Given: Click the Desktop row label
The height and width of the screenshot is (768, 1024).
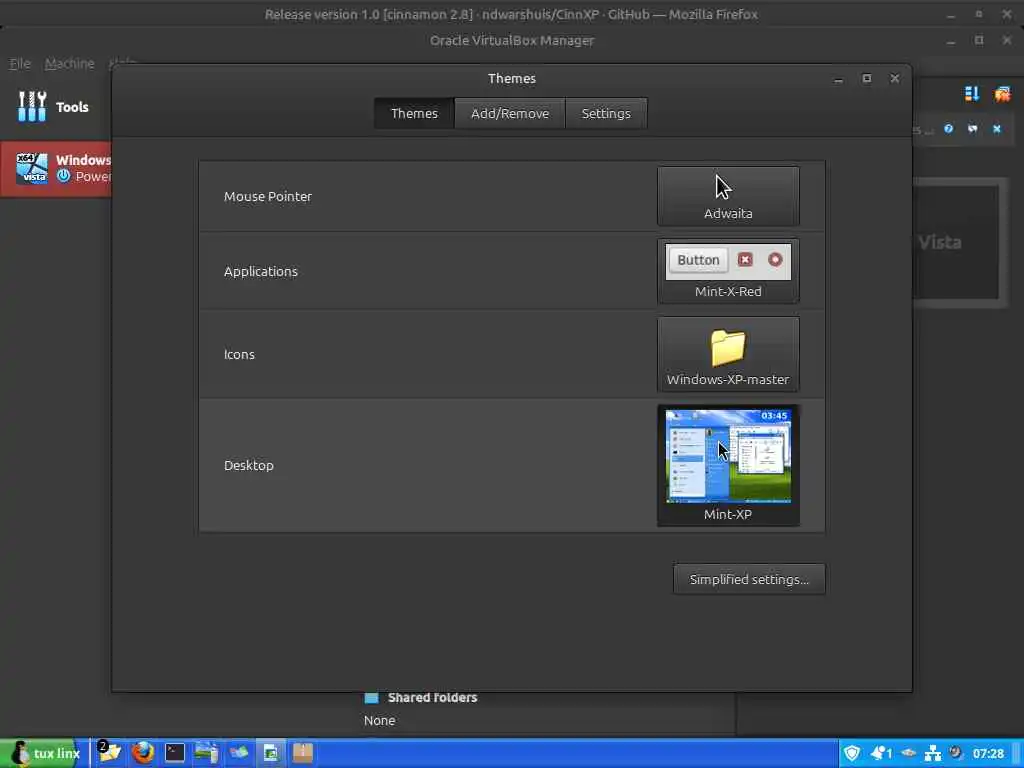Looking at the screenshot, I should (249, 466).
